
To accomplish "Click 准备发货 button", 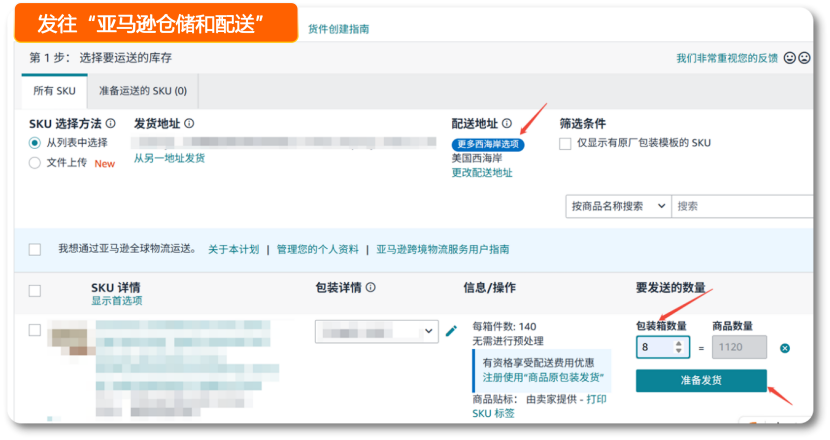I will tap(701, 380).
